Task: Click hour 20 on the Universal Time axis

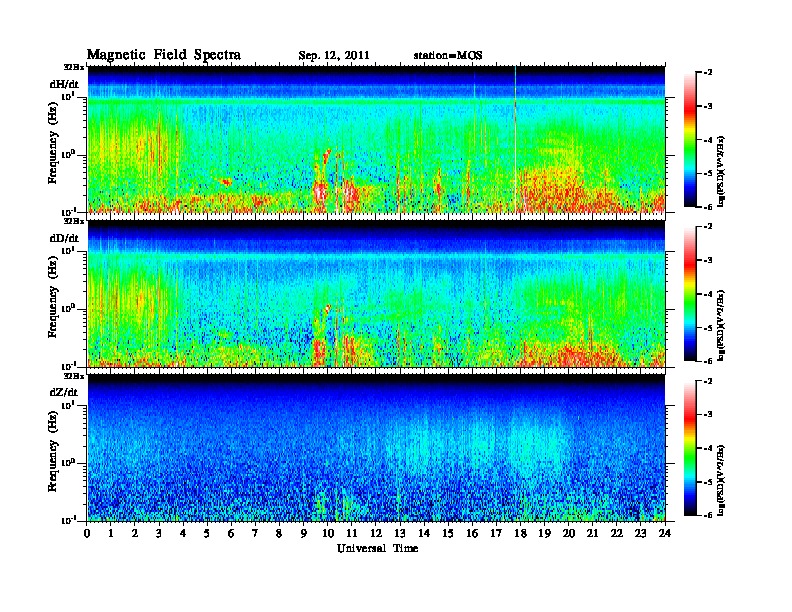Action: pos(569,533)
